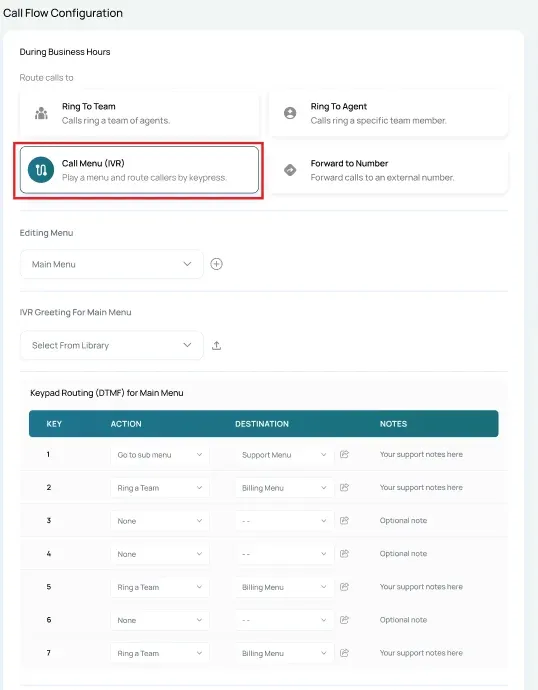Image resolution: width=538 pixels, height=690 pixels.
Task: Click the Optional note field for key 4
Action: coord(403,554)
